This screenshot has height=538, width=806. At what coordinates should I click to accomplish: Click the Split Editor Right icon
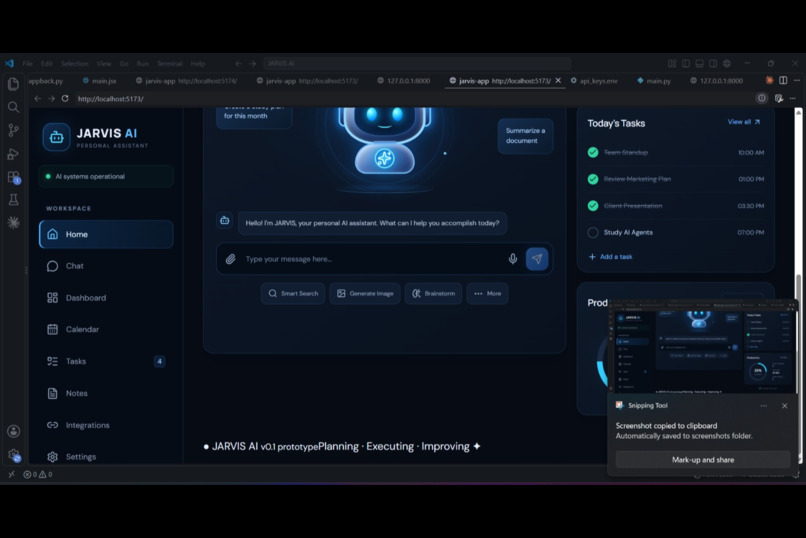pyautogui.click(x=783, y=81)
